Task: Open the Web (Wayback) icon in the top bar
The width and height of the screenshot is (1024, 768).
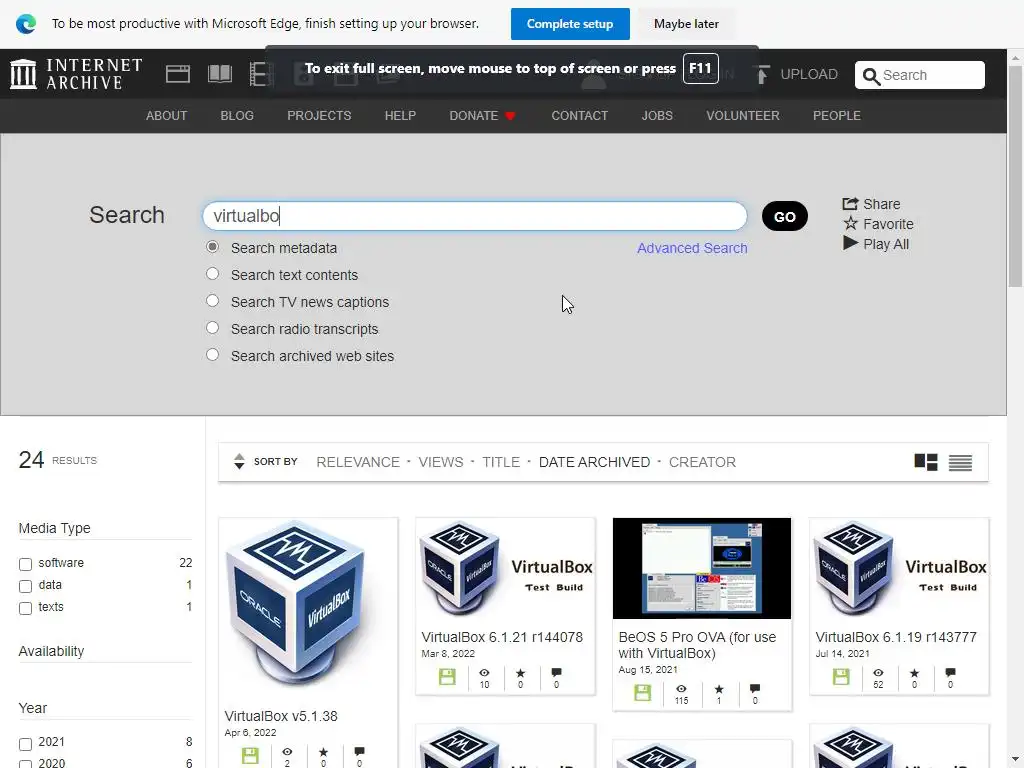Action: [178, 74]
